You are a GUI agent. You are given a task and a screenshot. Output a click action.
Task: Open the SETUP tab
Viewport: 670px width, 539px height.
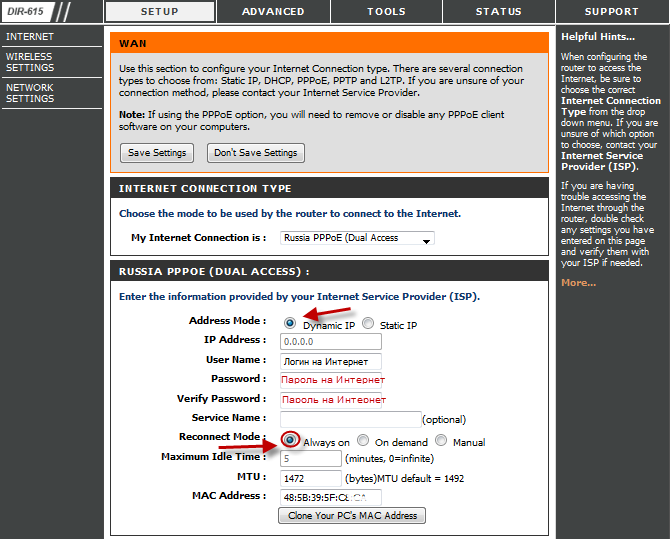click(x=158, y=12)
